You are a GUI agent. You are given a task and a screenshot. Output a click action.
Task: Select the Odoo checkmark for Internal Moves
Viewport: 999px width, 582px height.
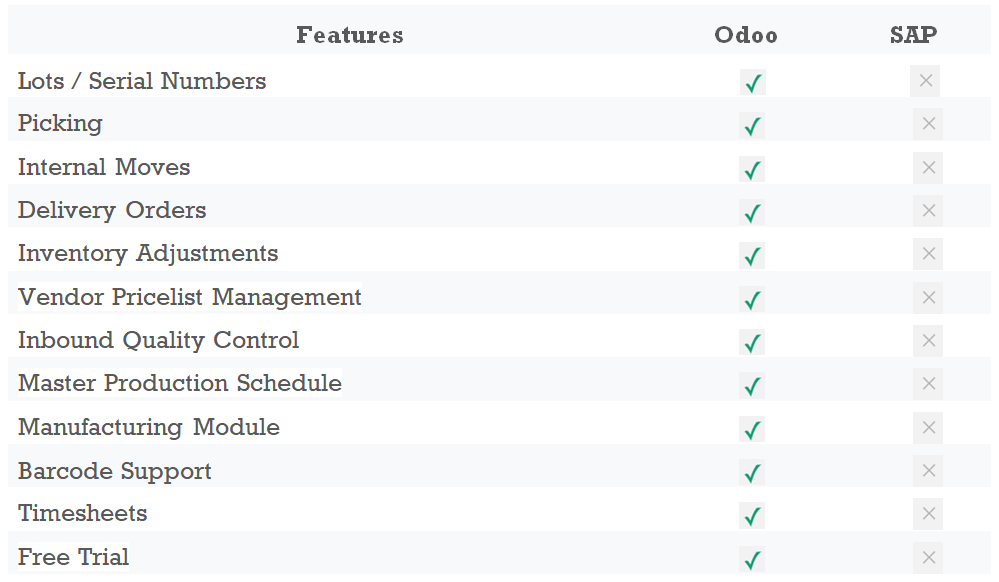(x=752, y=169)
